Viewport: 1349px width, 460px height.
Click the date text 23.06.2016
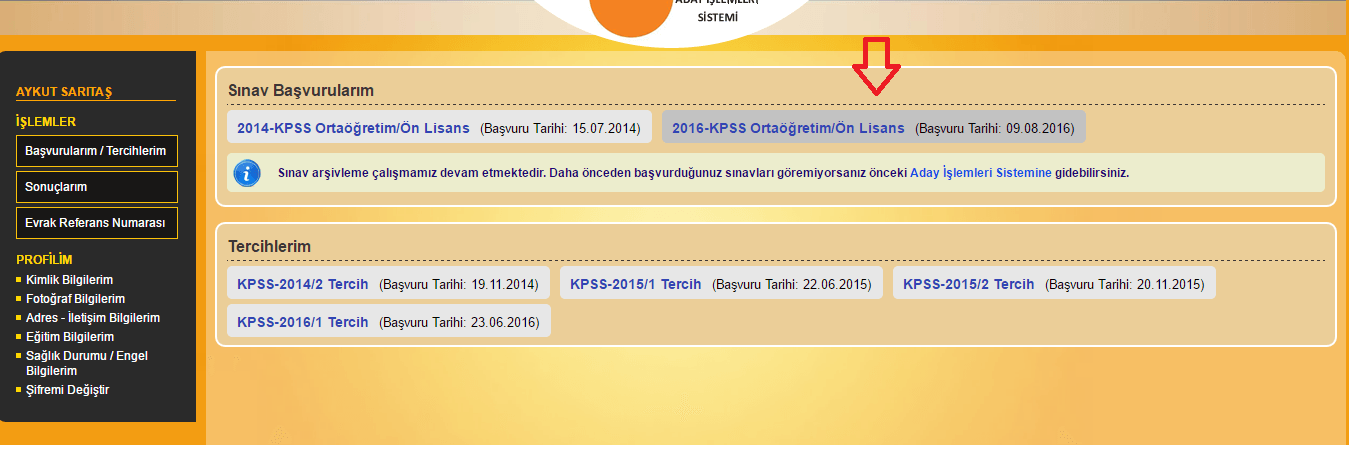click(503, 323)
